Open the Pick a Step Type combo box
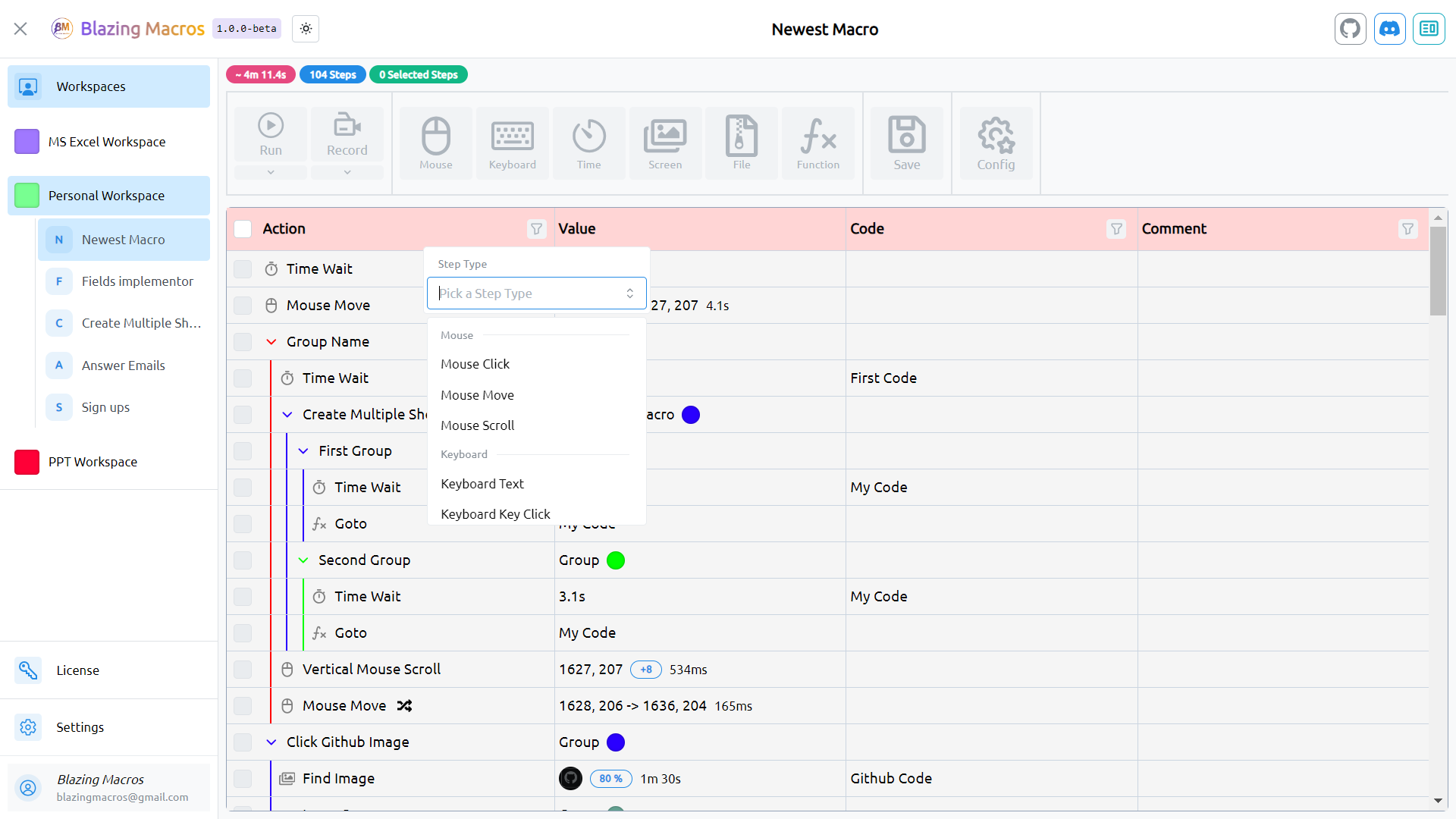The height and width of the screenshot is (819, 1456). pos(537,293)
